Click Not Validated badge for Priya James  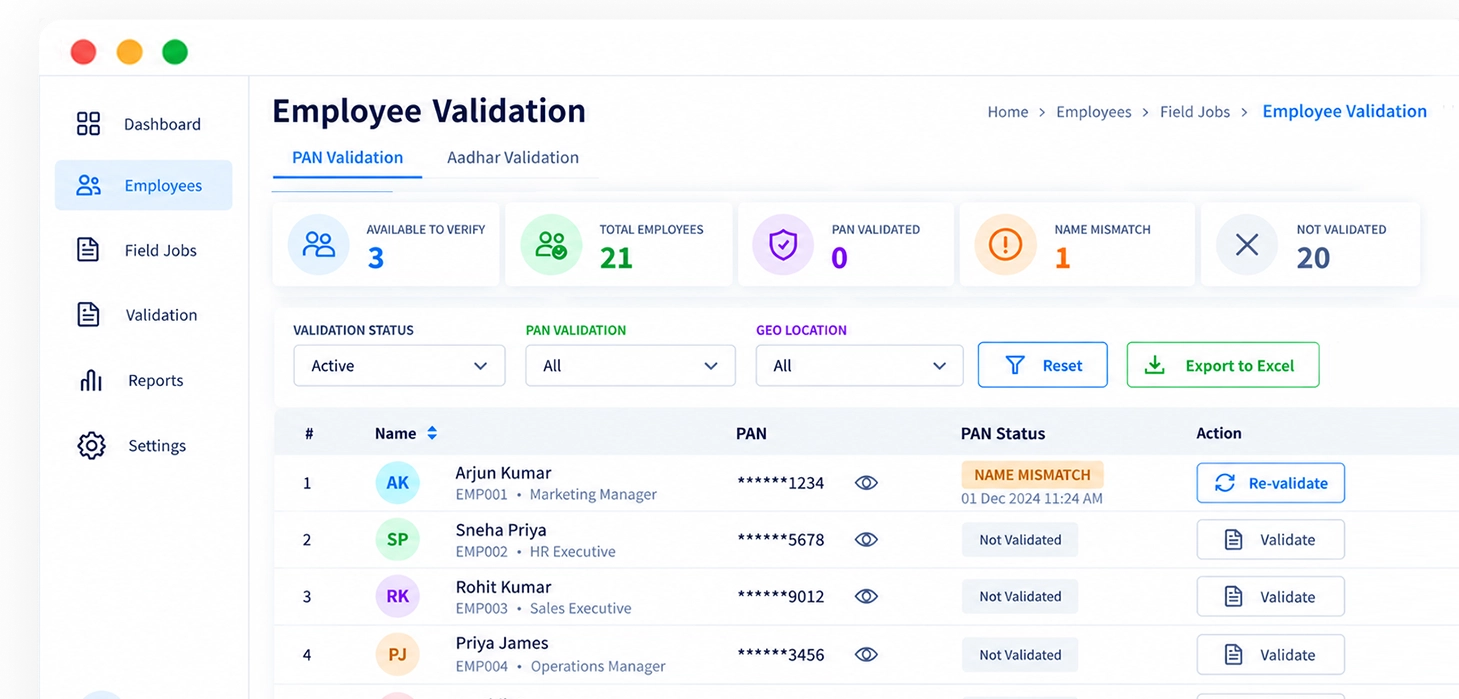1020,655
